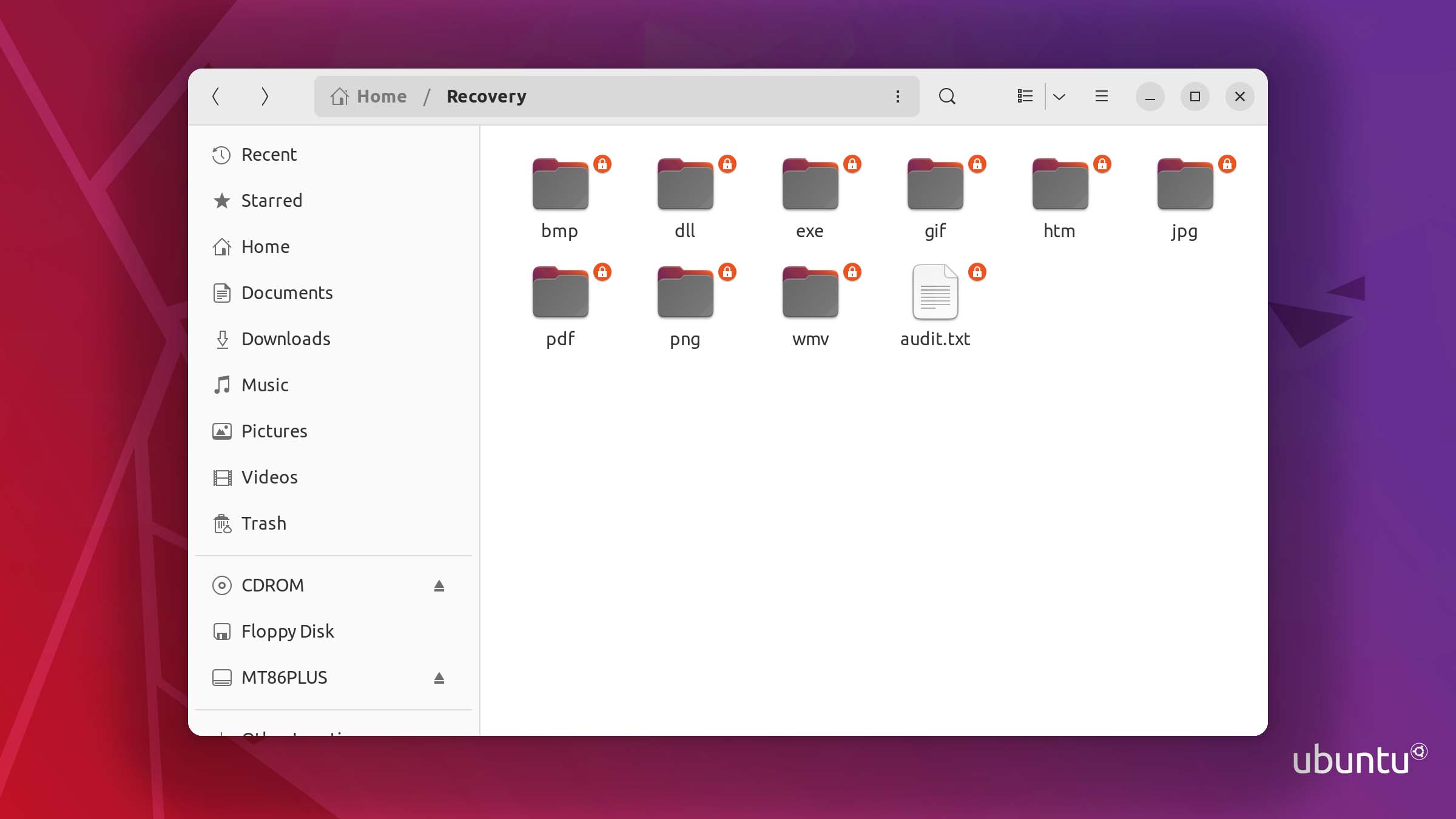Select the jpg folder
The height and width of the screenshot is (819, 1456).
[1185, 198]
